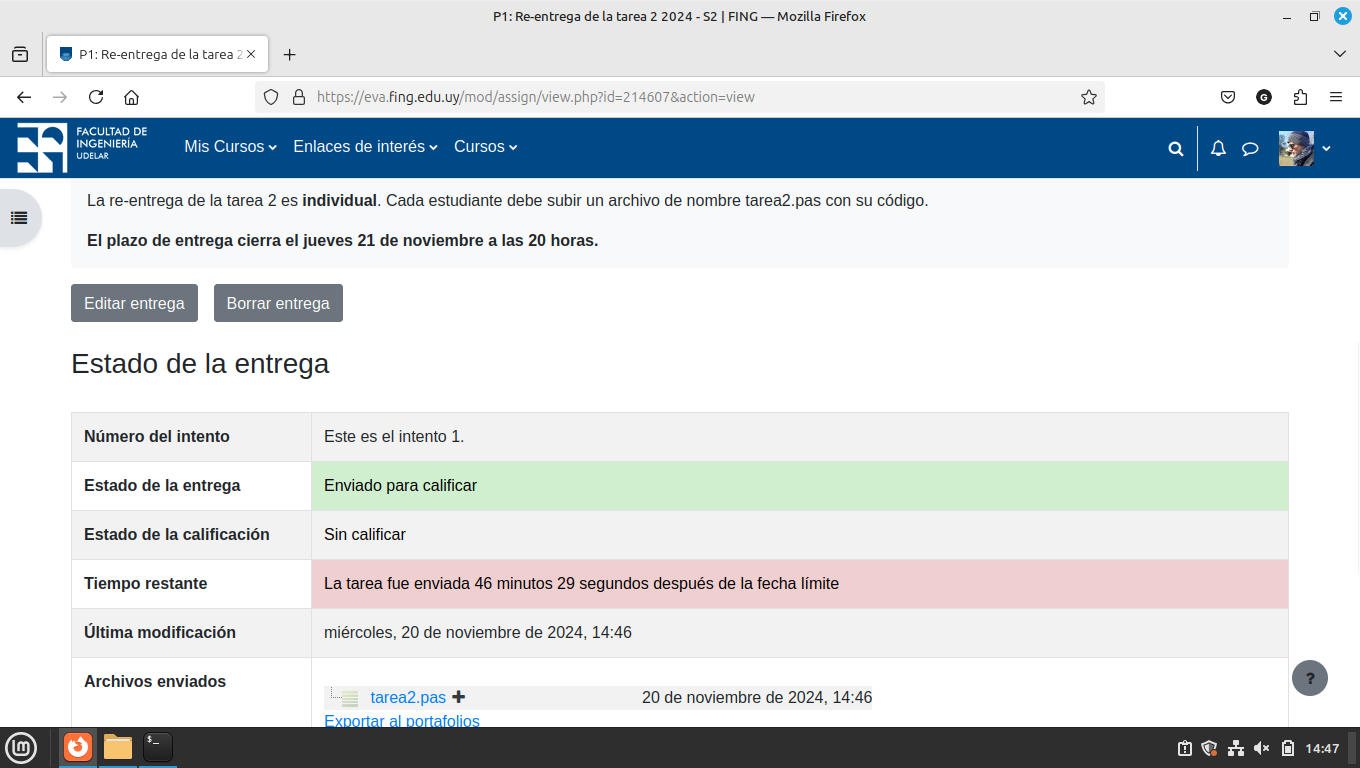
Task: Open Firefox application hamburger menu
Action: [x=1336, y=97]
